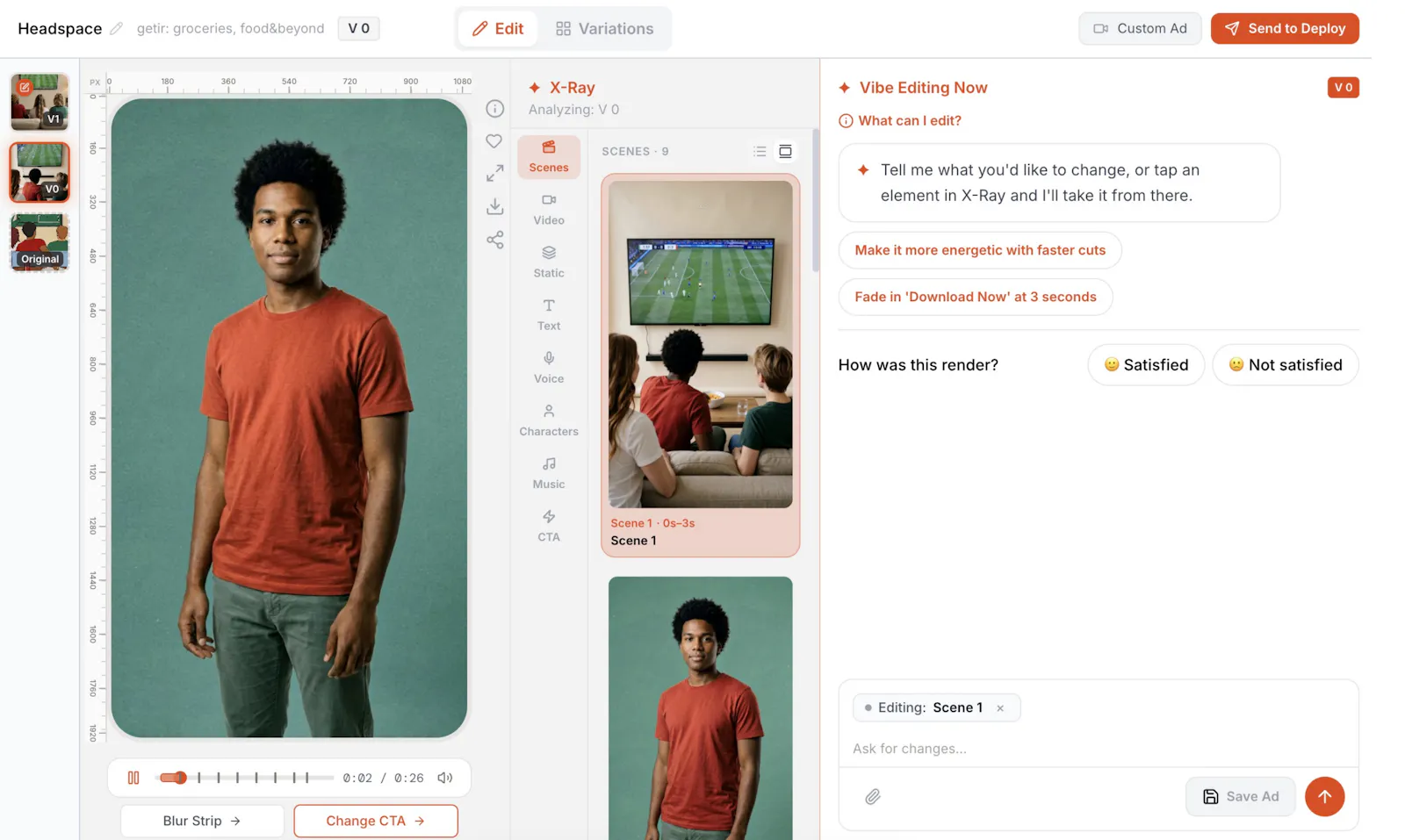The height and width of the screenshot is (840, 1405).
Task: Mark the render as Not satisfied
Action: (x=1286, y=365)
